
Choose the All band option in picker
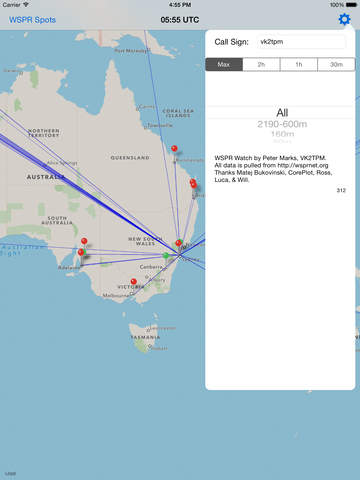(x=282, y=113)
